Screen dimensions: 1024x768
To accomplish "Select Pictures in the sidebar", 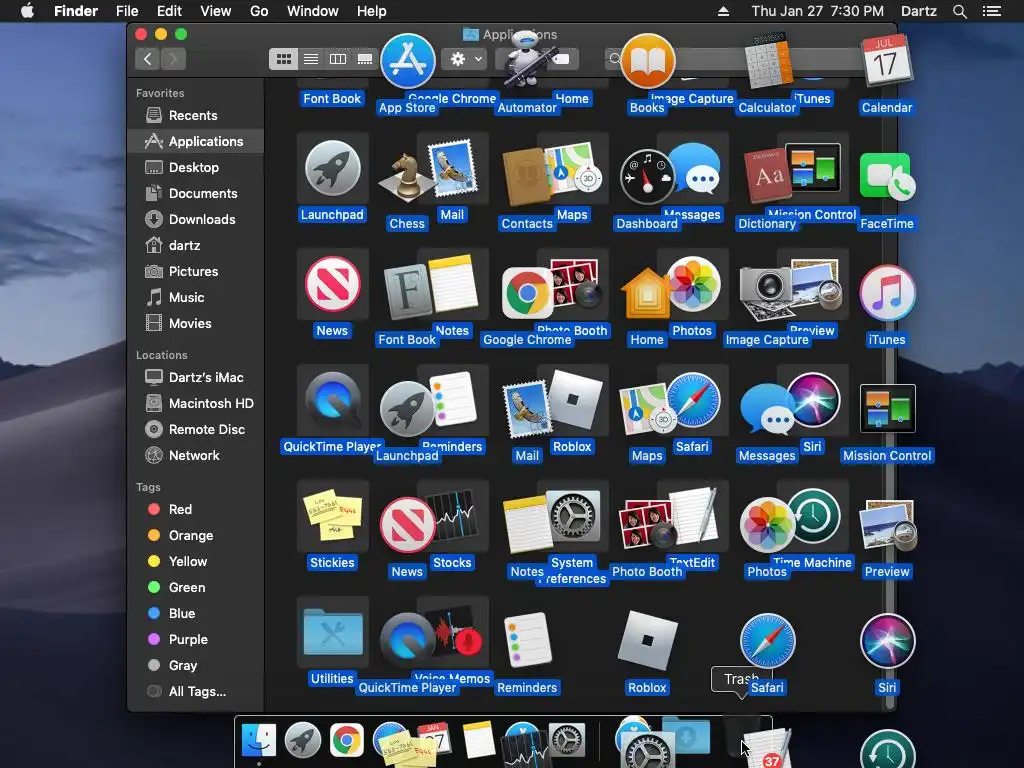I will pyautogui.click(x=196, y=272).
